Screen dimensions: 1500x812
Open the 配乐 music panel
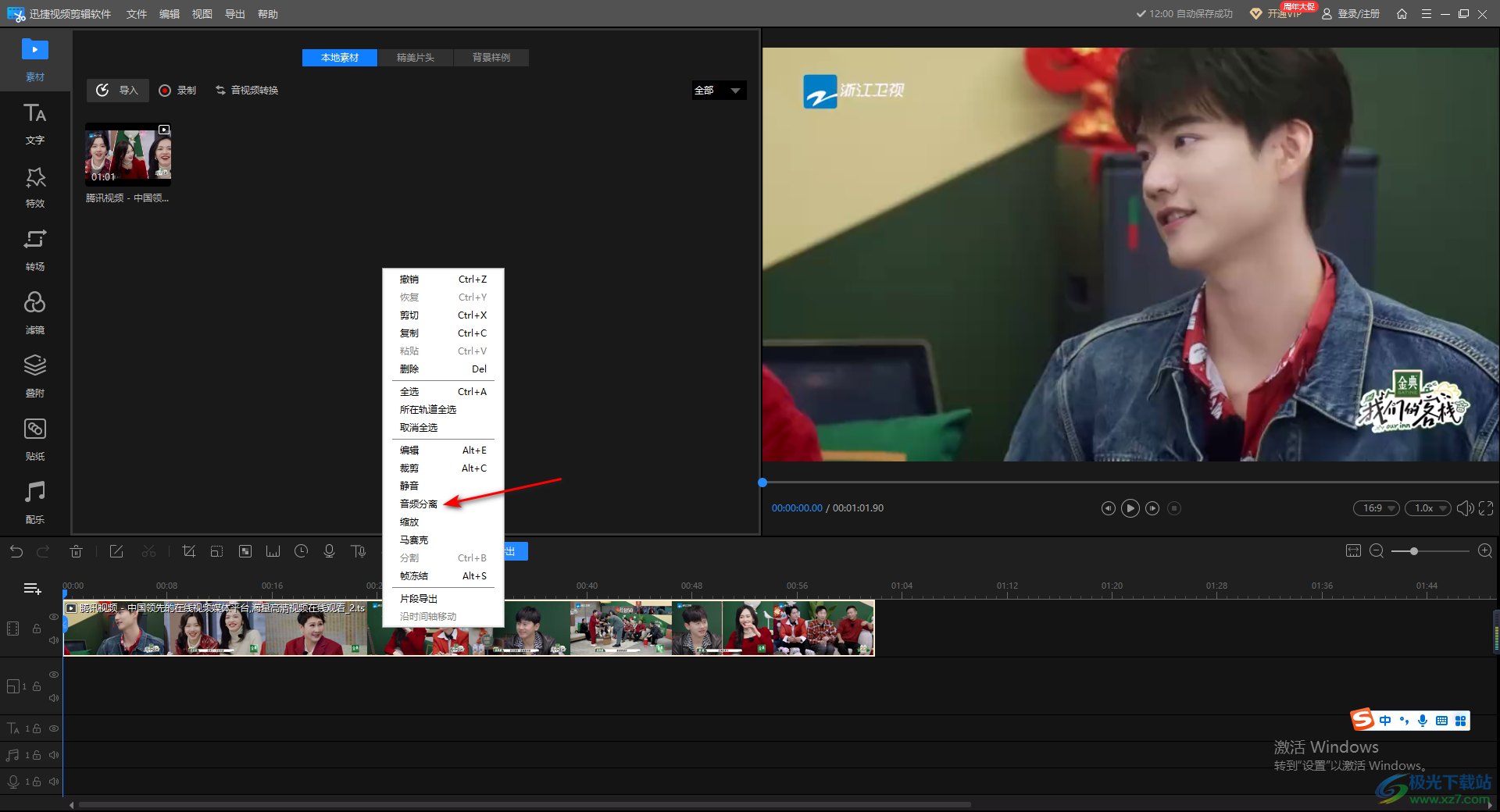34,503
